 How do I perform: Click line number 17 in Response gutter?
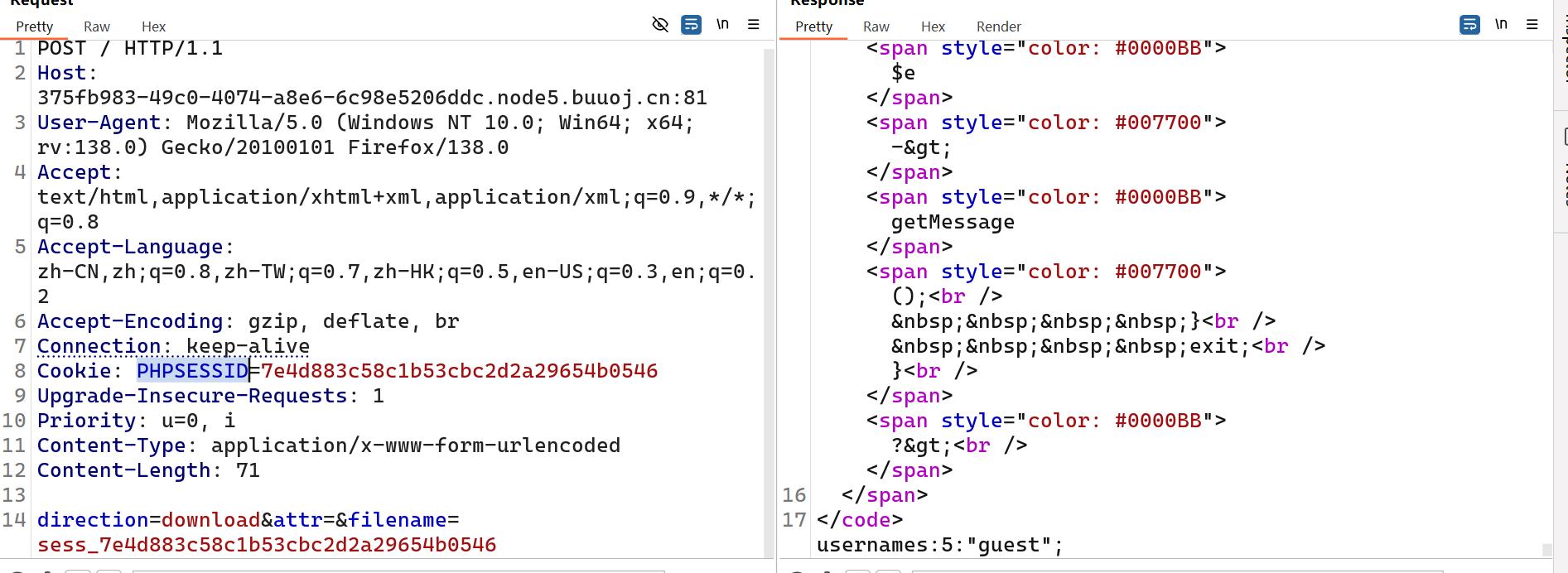tap(794, 520)
